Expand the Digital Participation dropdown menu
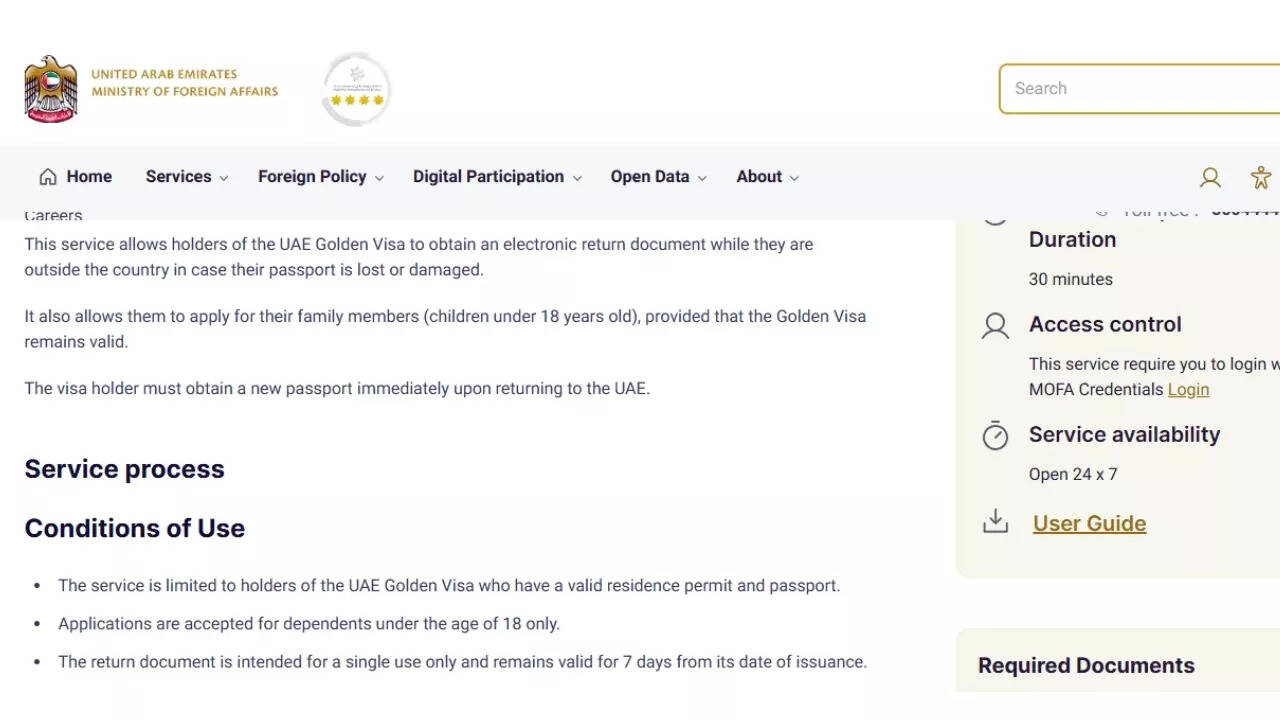The height and width of the screenshot is (720, 1280). tap(497, 177)
